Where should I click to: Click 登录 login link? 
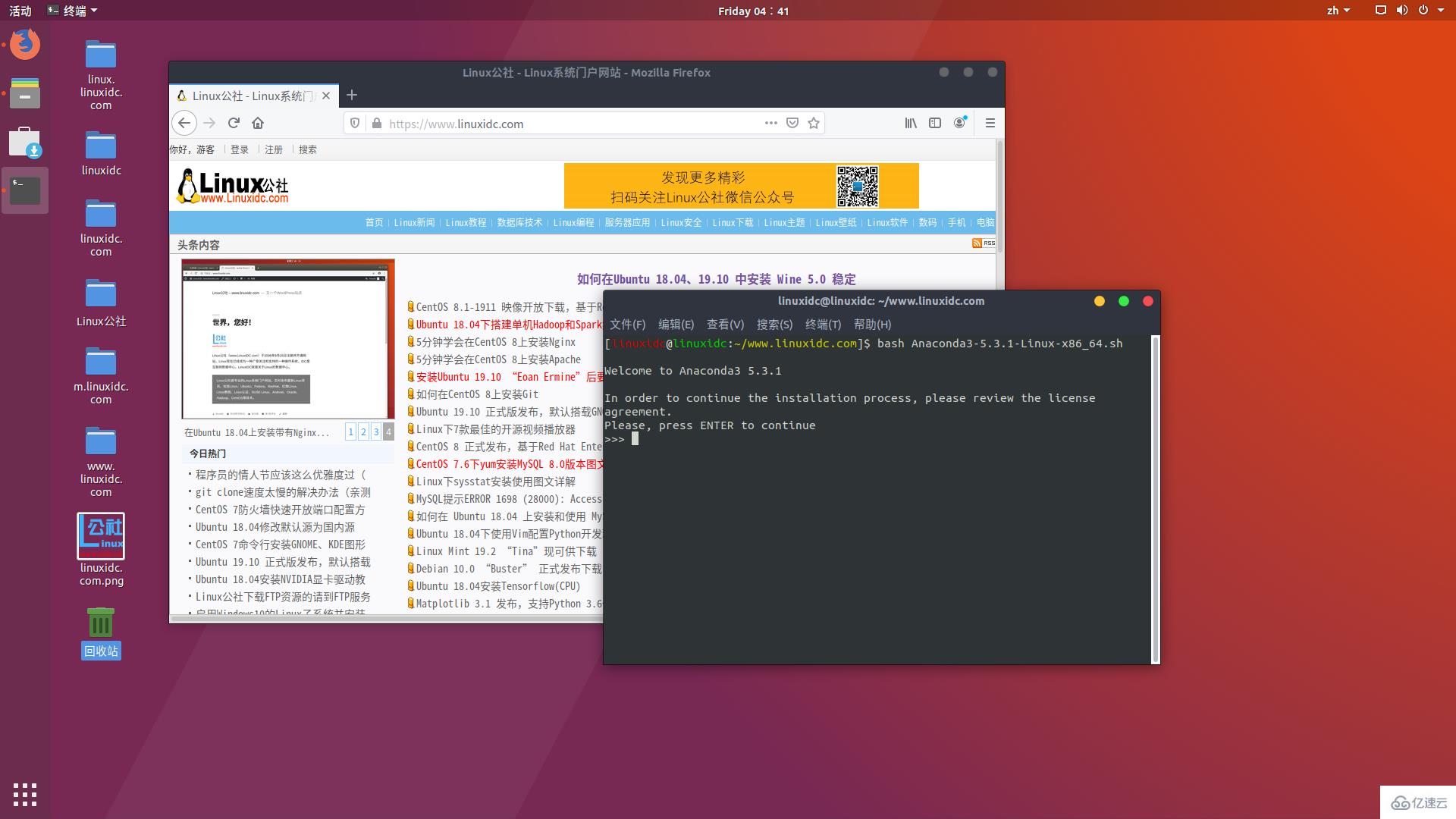240,149
